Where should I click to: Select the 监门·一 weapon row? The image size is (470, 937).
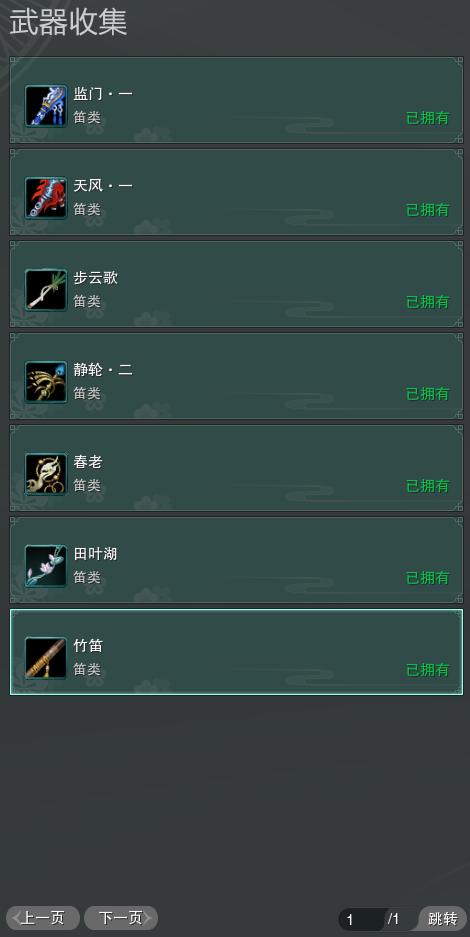(x=236, y=100)
